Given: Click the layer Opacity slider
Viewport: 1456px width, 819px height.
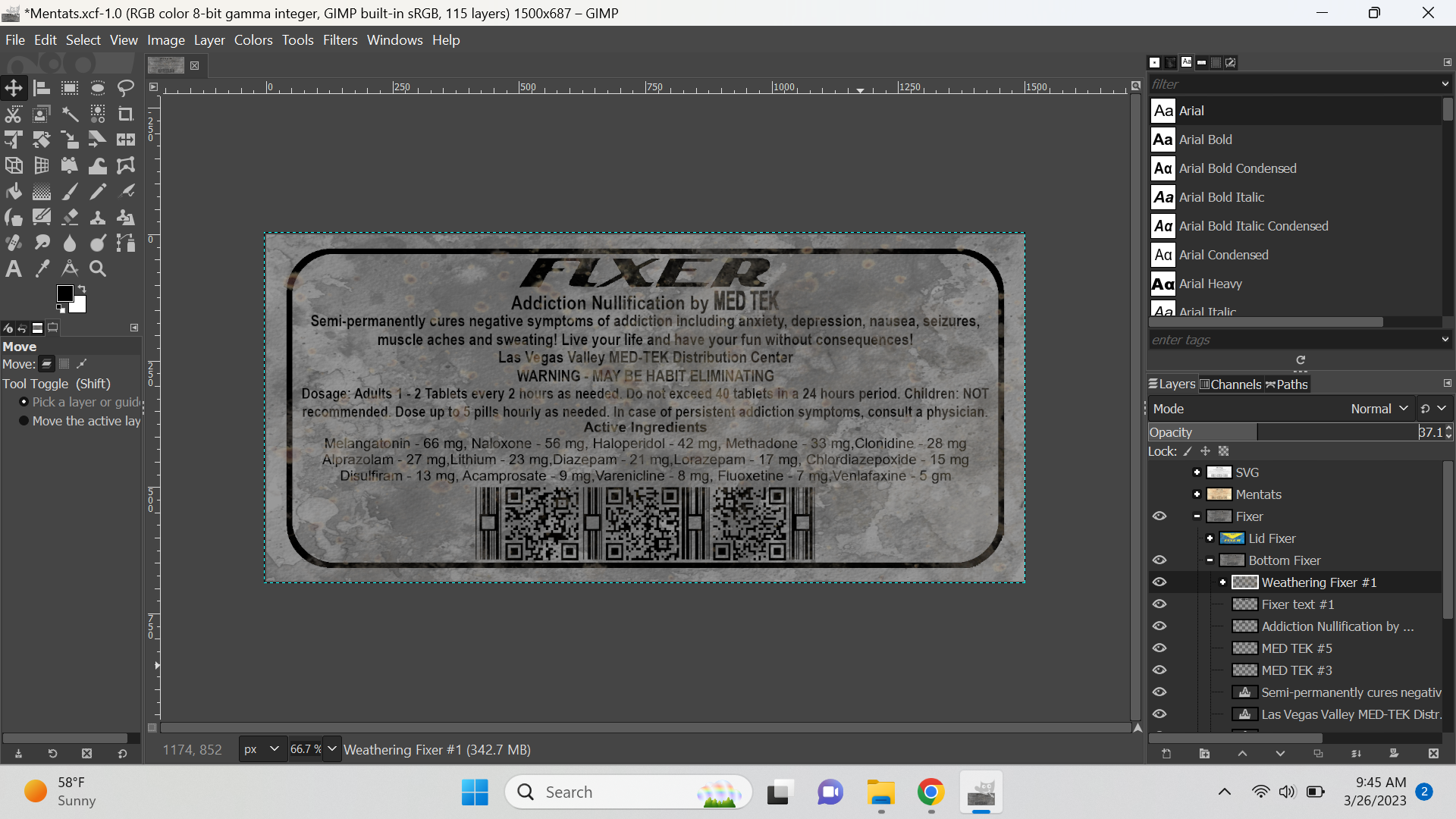Looking at the screenshot, I should pyautogui.click(x=1283, y=432).
